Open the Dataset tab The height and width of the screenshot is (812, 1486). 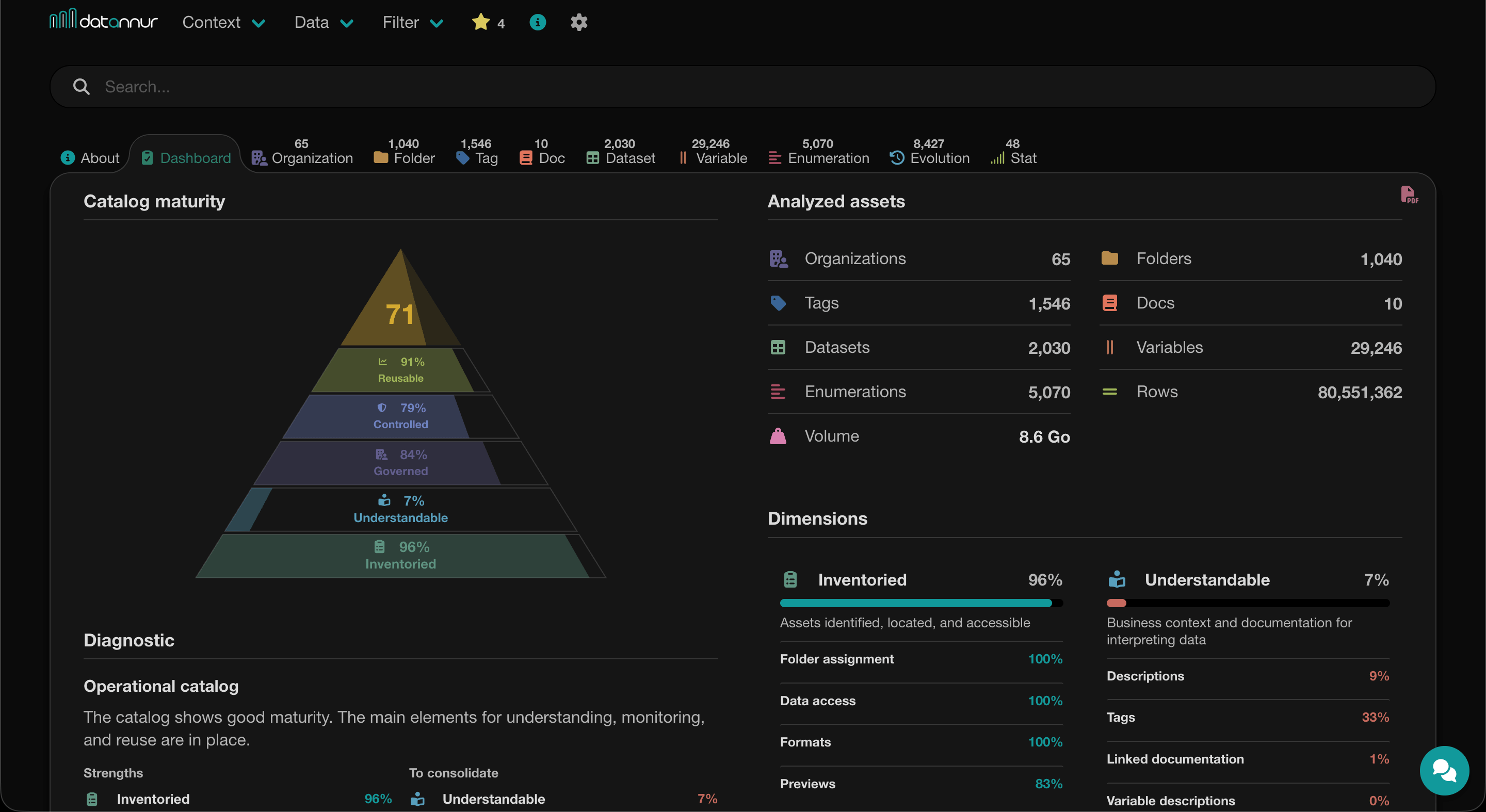620,152
